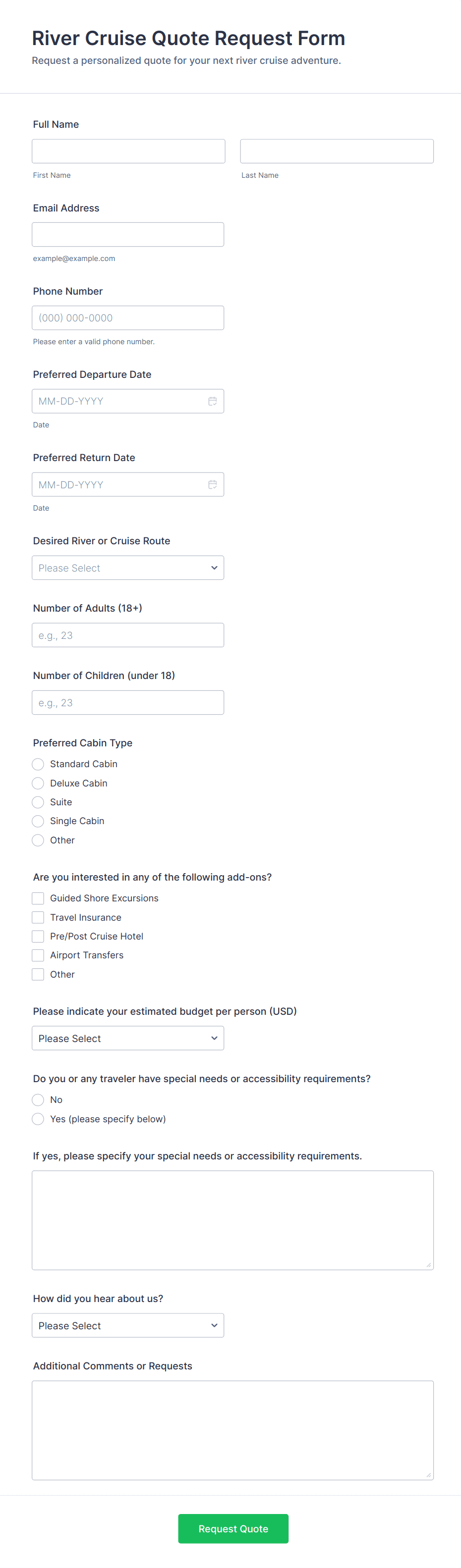Select Number of Children input box

pyautogui.click(x=128, y=702)
